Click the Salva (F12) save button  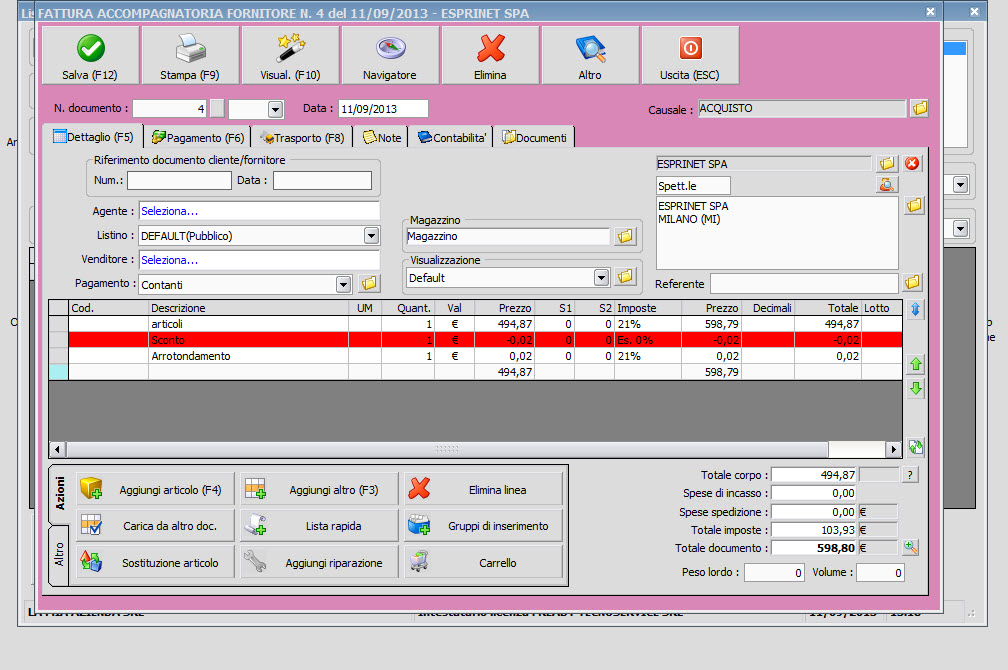coord(90,55)
